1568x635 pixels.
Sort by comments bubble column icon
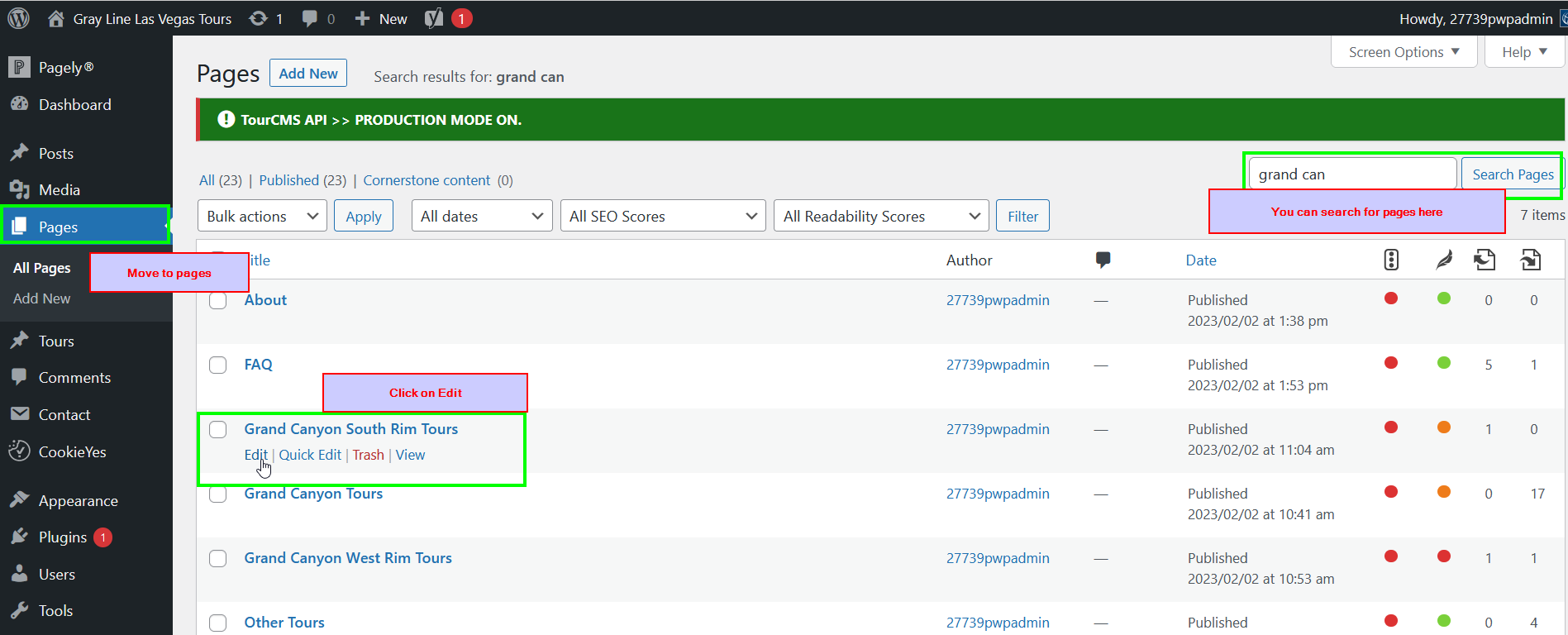click(1103, 260)
